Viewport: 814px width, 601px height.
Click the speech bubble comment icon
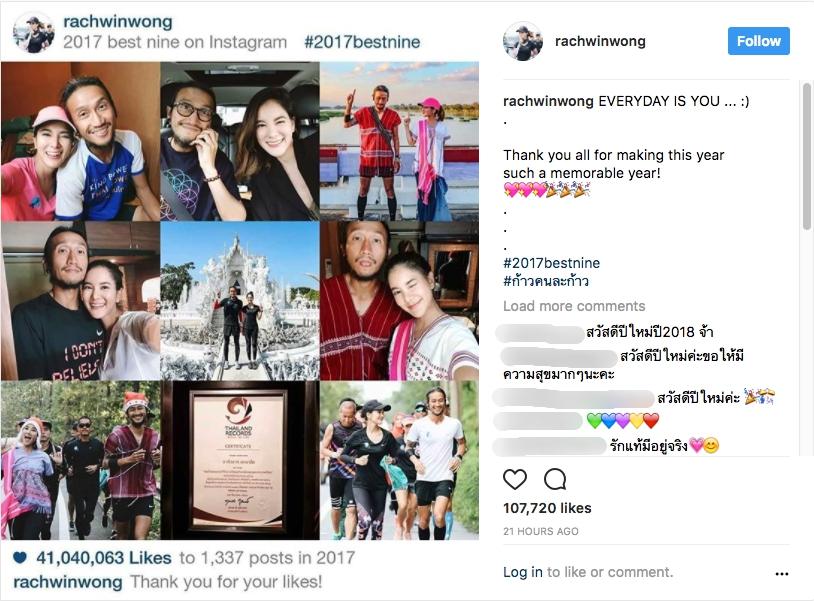click(x=555, y=479)
